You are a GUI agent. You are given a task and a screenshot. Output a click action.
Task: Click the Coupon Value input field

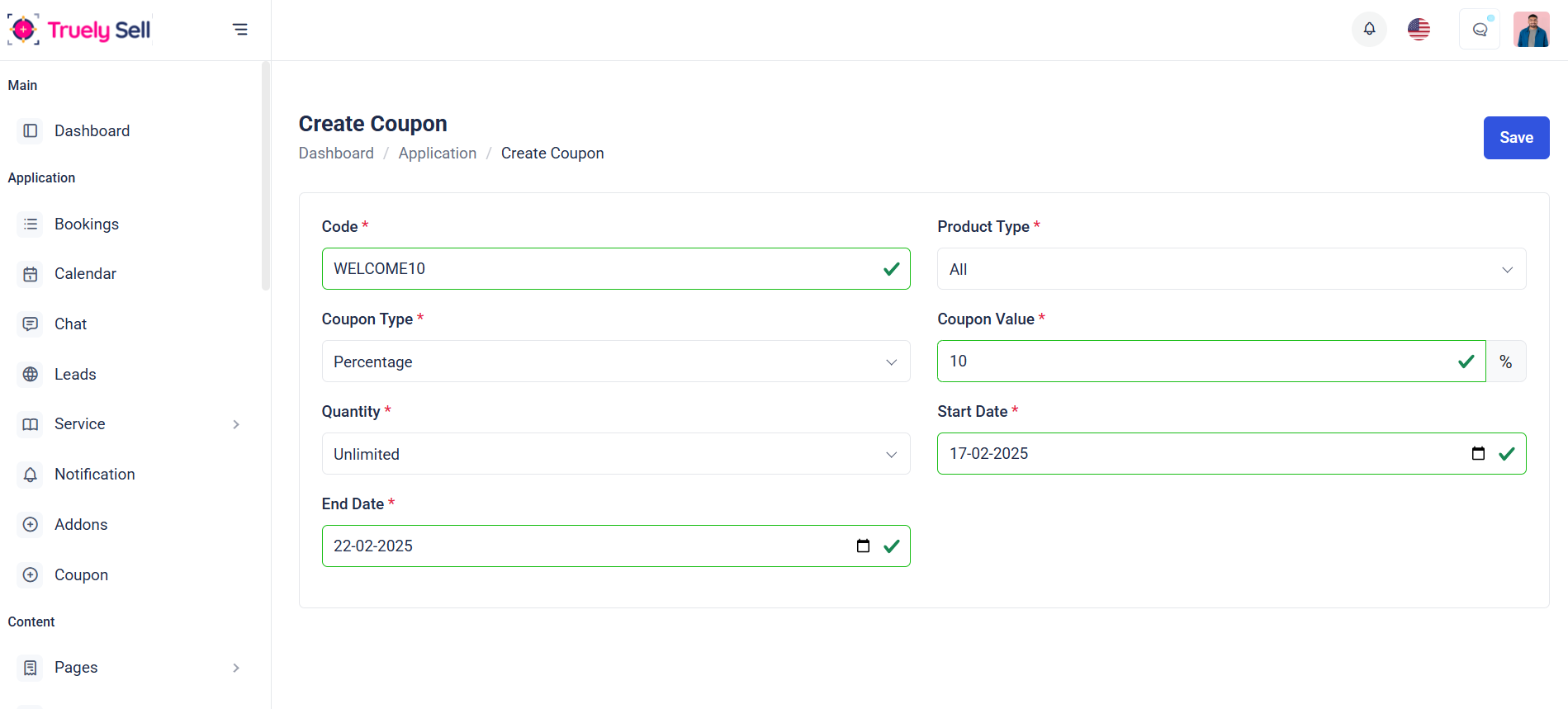pyautogui.click(x=1197, y=362)
